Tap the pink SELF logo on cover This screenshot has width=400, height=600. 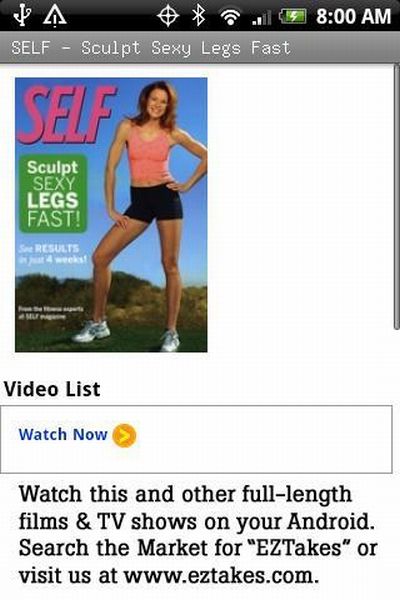pyautogui.click(x=67, y=114)
